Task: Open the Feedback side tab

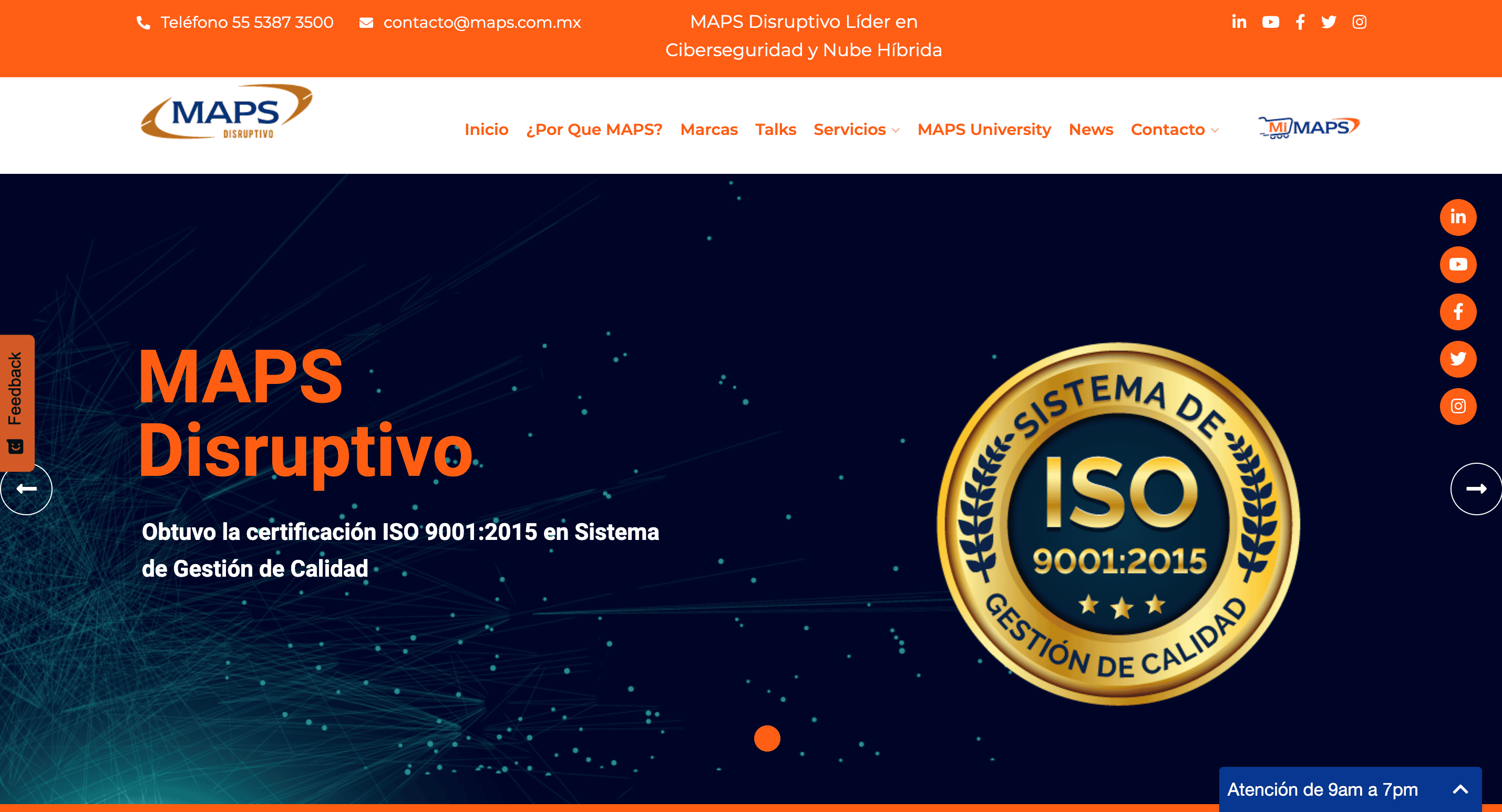Action: coord(17,402)
